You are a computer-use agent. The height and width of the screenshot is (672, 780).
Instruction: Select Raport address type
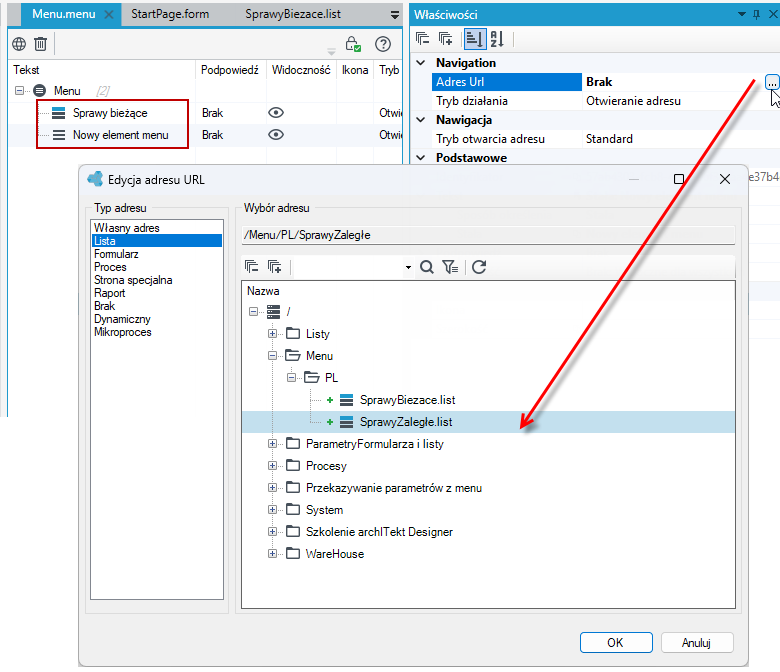coord(110,293)
